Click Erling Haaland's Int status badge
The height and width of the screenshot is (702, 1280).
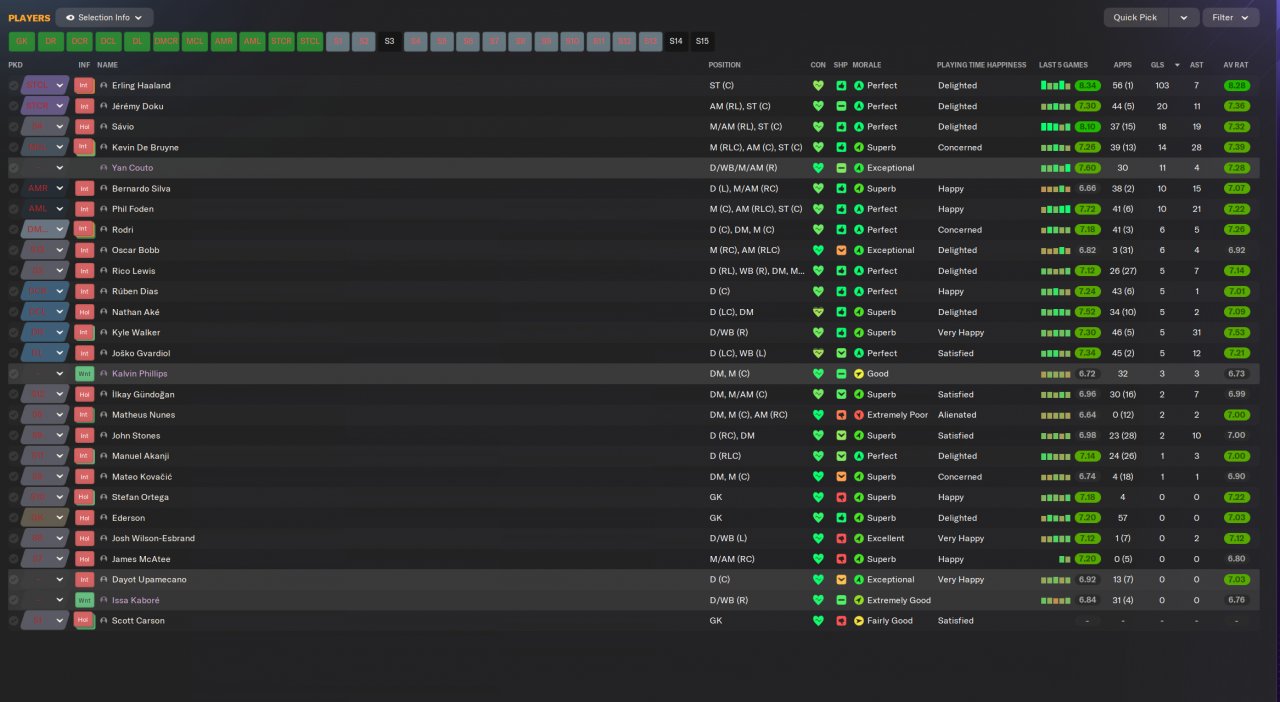tap(84, 86)
